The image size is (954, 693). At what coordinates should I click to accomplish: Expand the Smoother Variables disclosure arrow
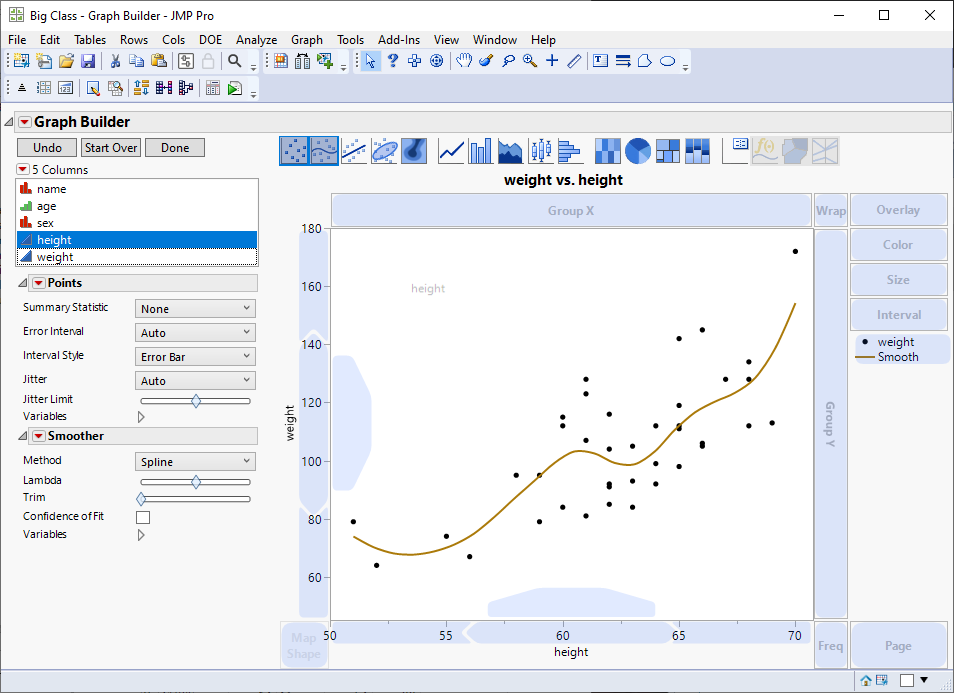click(141, 534)
